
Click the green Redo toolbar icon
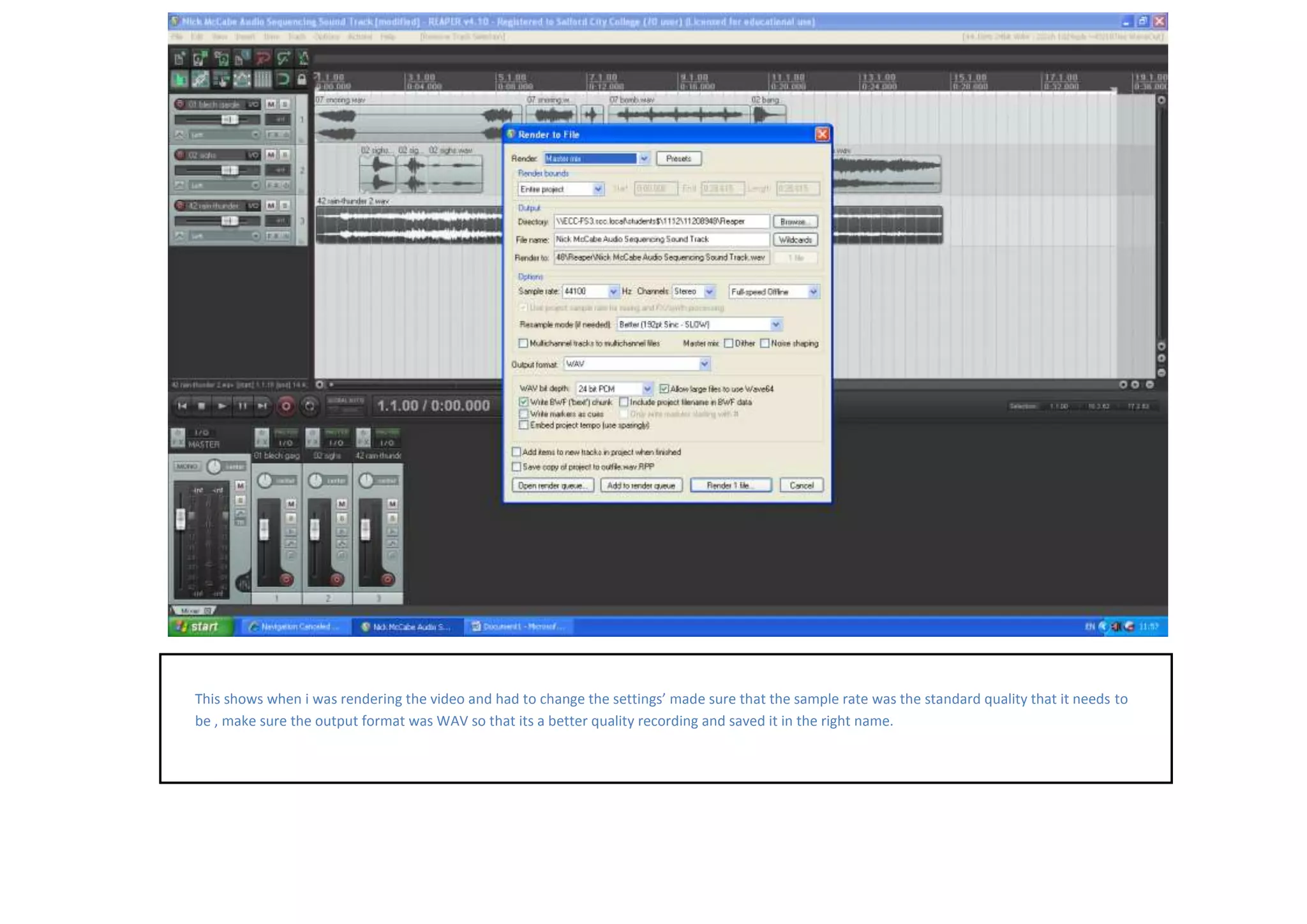[x=283, y=59]
